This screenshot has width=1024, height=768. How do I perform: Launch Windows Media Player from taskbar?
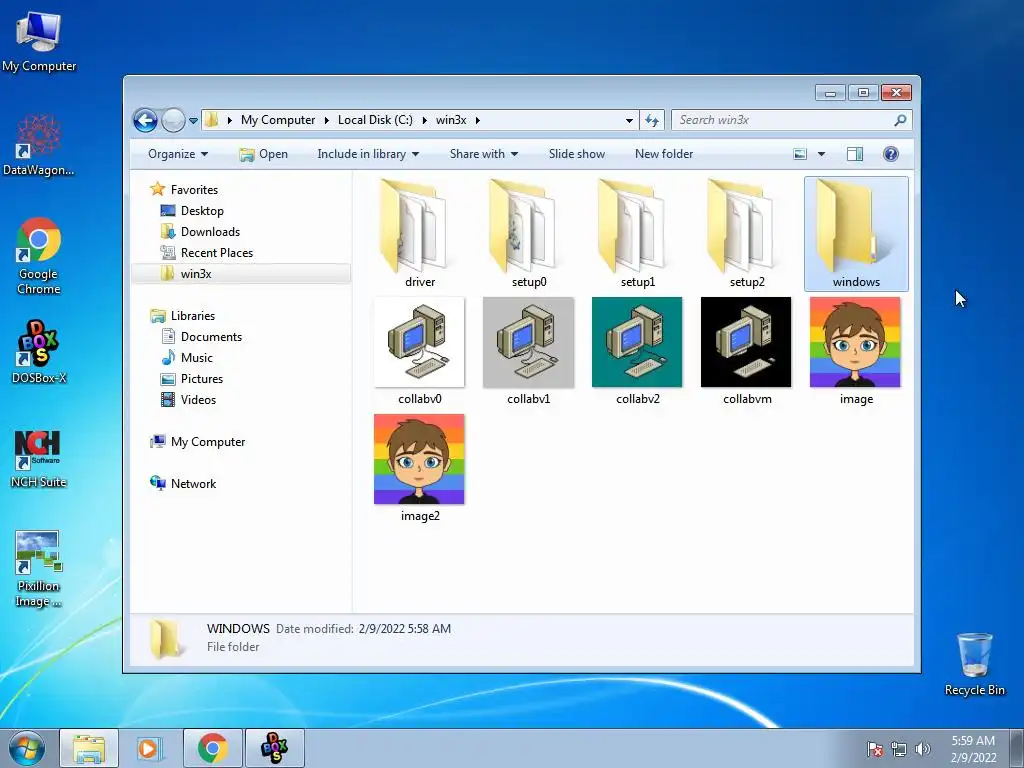(x=150, y=748)
